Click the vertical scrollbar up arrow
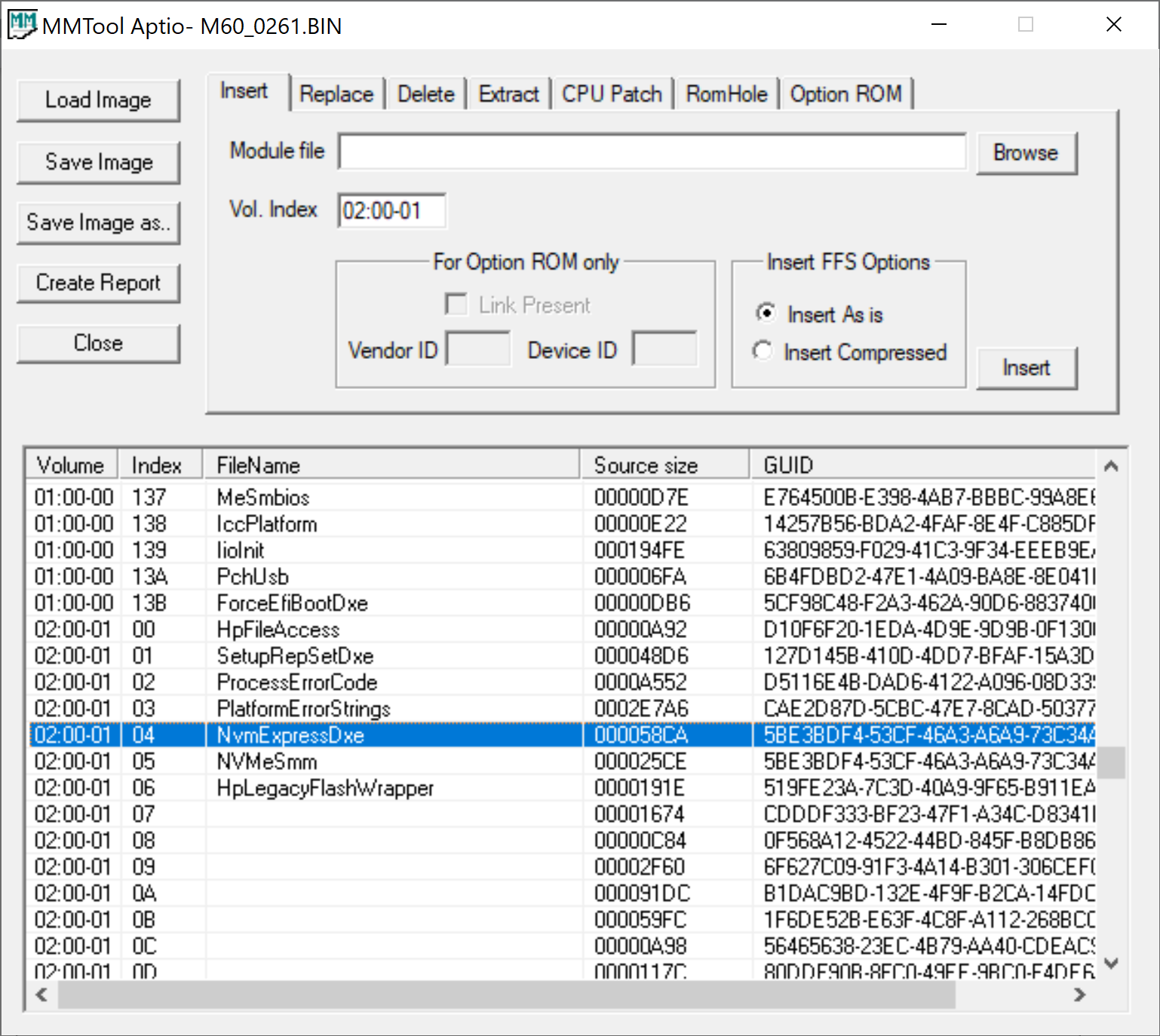Image resolution: width=1160 pixels, height=1036 pixels. [1110, 466]
